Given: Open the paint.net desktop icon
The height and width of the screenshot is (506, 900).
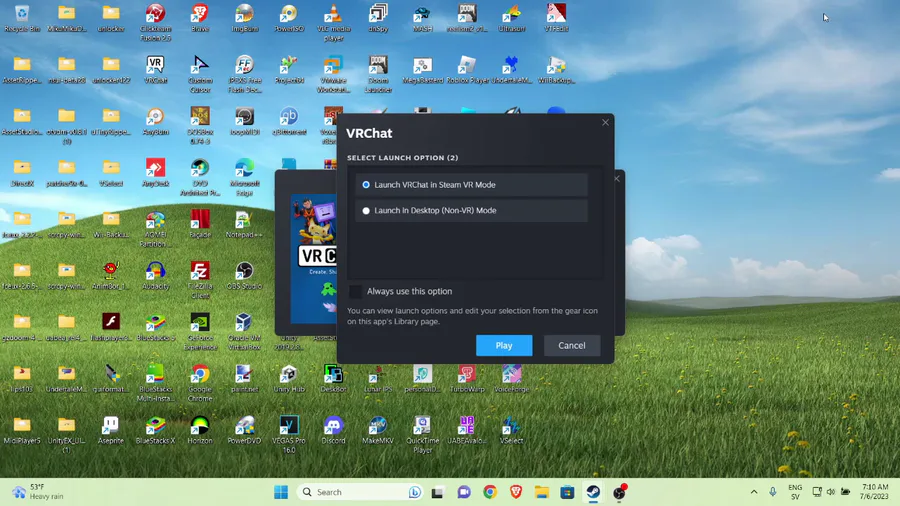Looking at the screenshot, I should (x=245, y=379).
